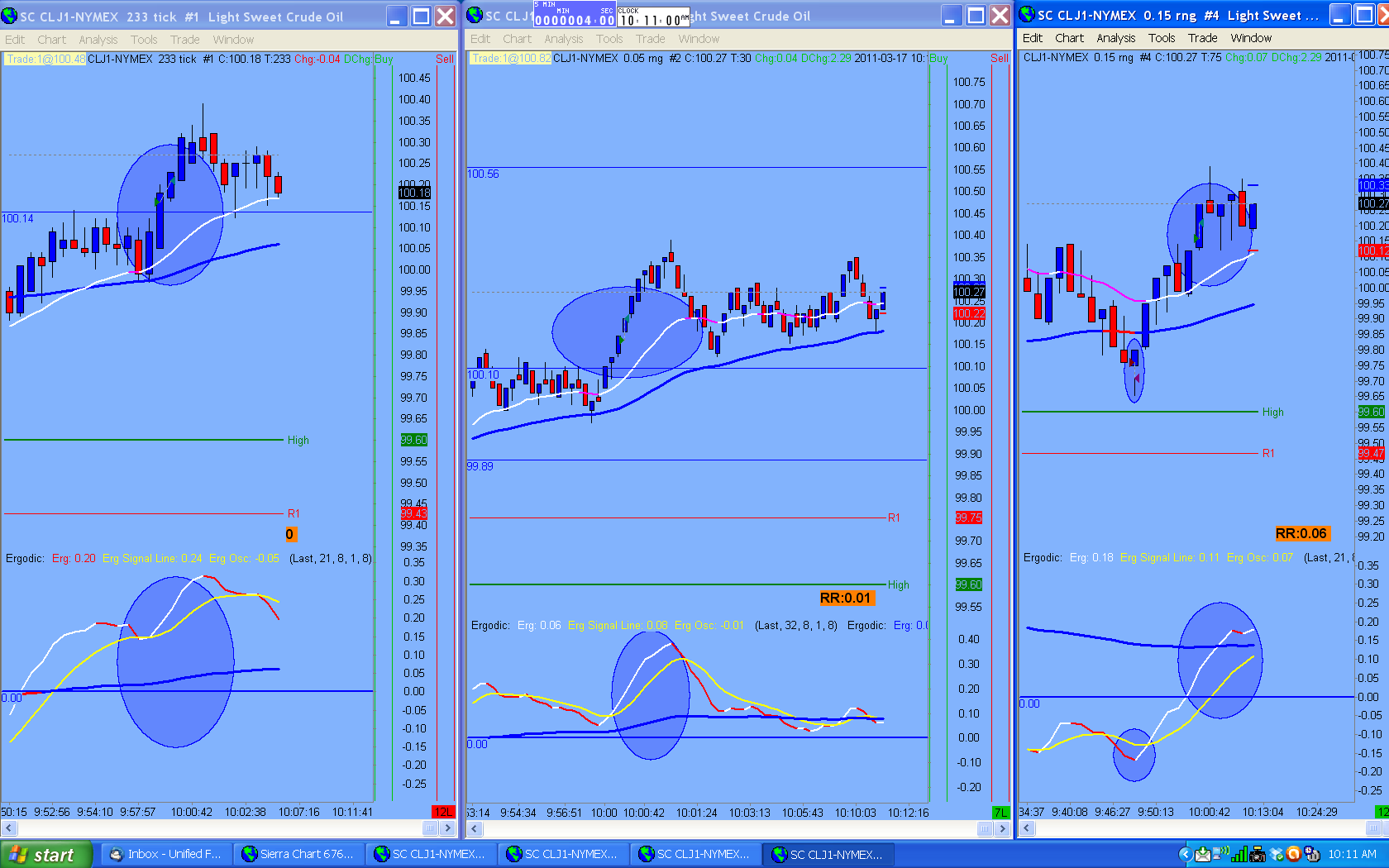Switch to Inbox - Unified F... taskbar button

pyautogui.click(x=166, y=854)
